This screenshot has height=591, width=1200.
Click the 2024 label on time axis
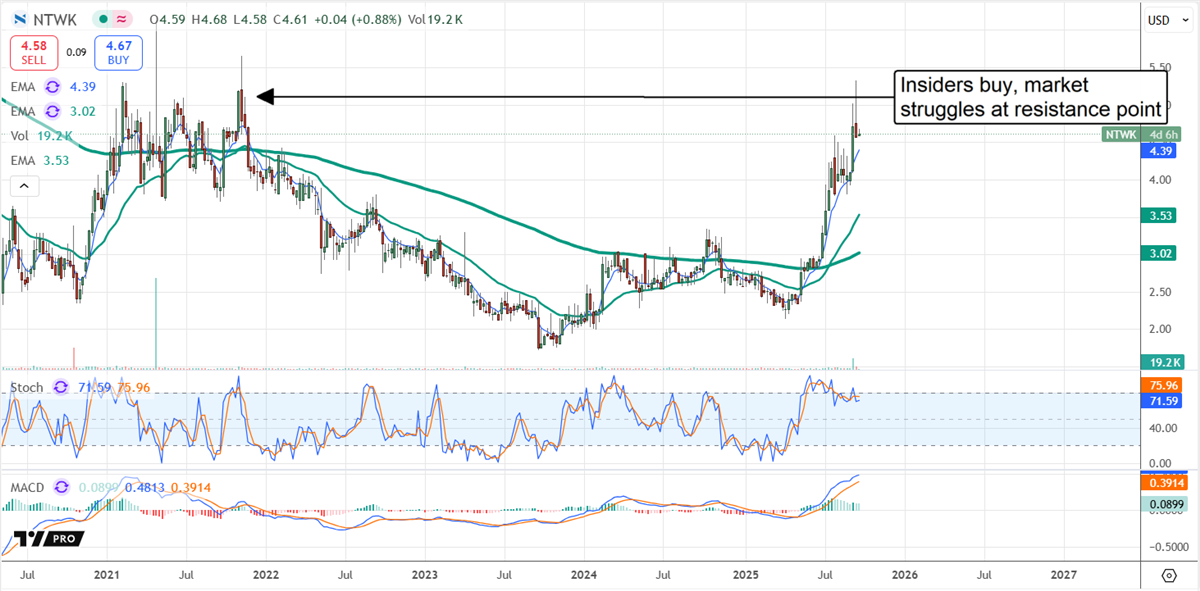coord(584,576)
